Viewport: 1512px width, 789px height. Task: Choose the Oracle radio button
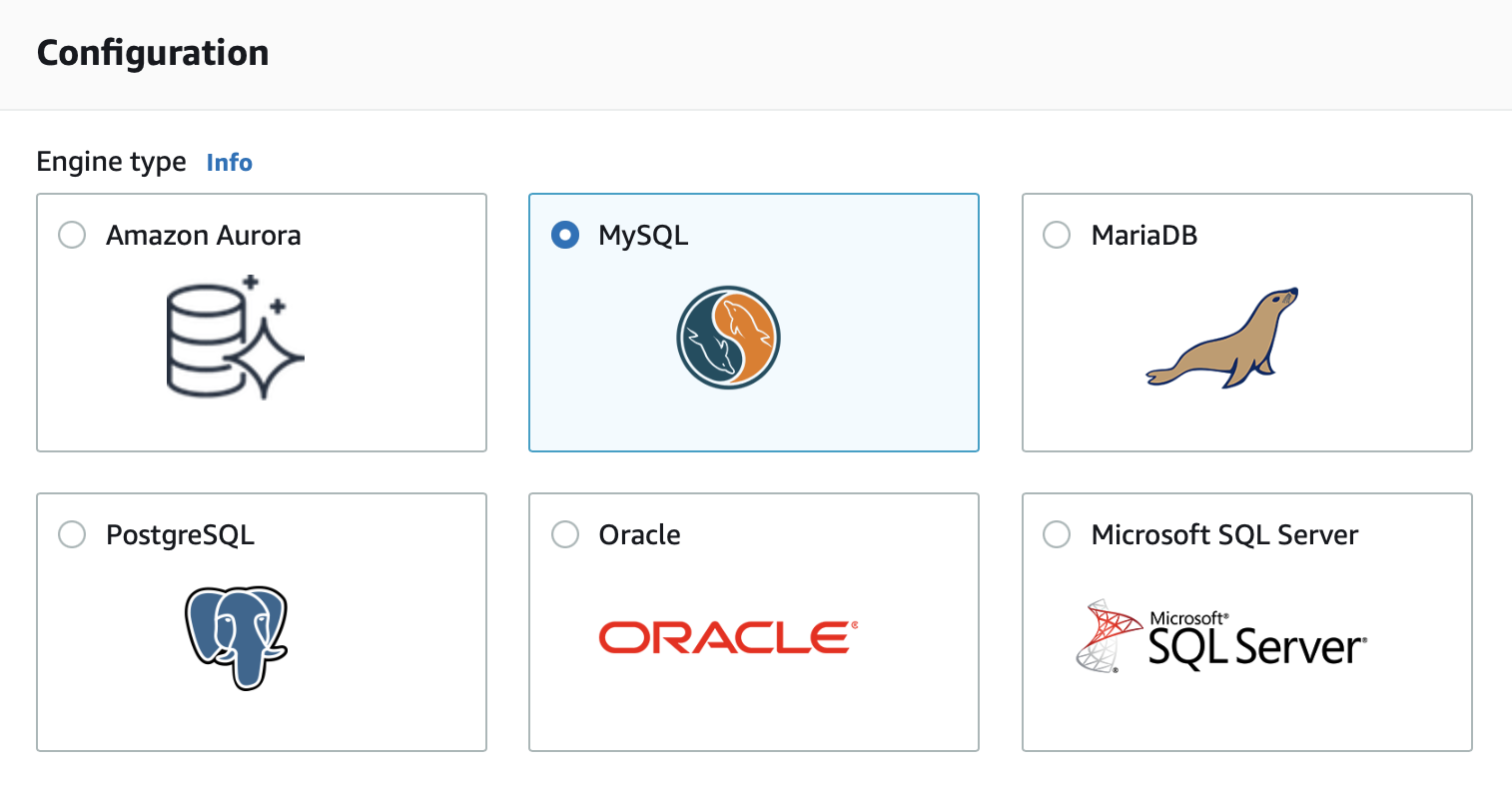pyautogui.click(x=565, y=534)
